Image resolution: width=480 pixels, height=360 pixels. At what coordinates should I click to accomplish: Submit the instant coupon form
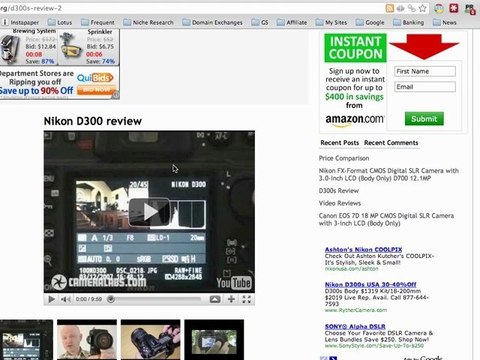(424, 119)
